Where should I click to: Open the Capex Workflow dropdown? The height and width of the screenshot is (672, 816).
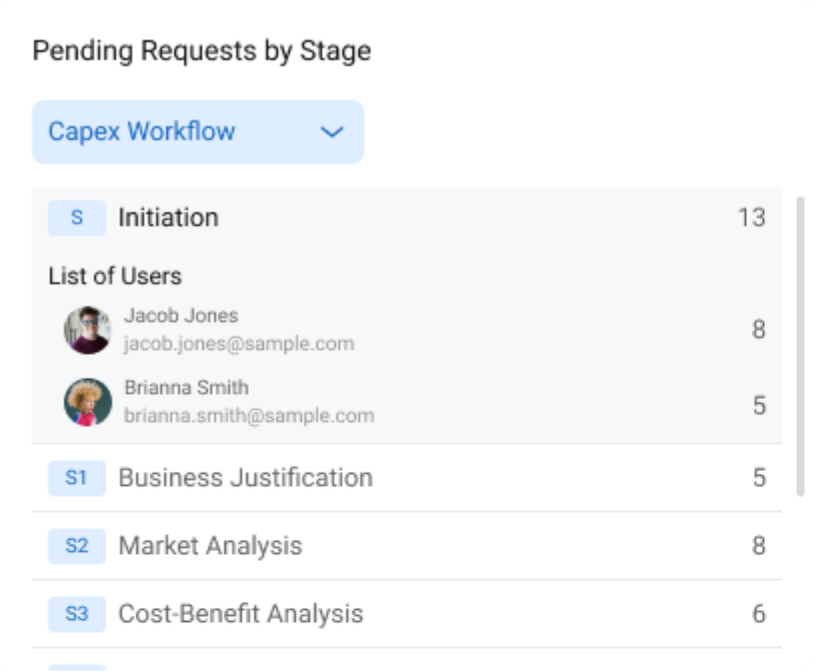pos(197,132)
